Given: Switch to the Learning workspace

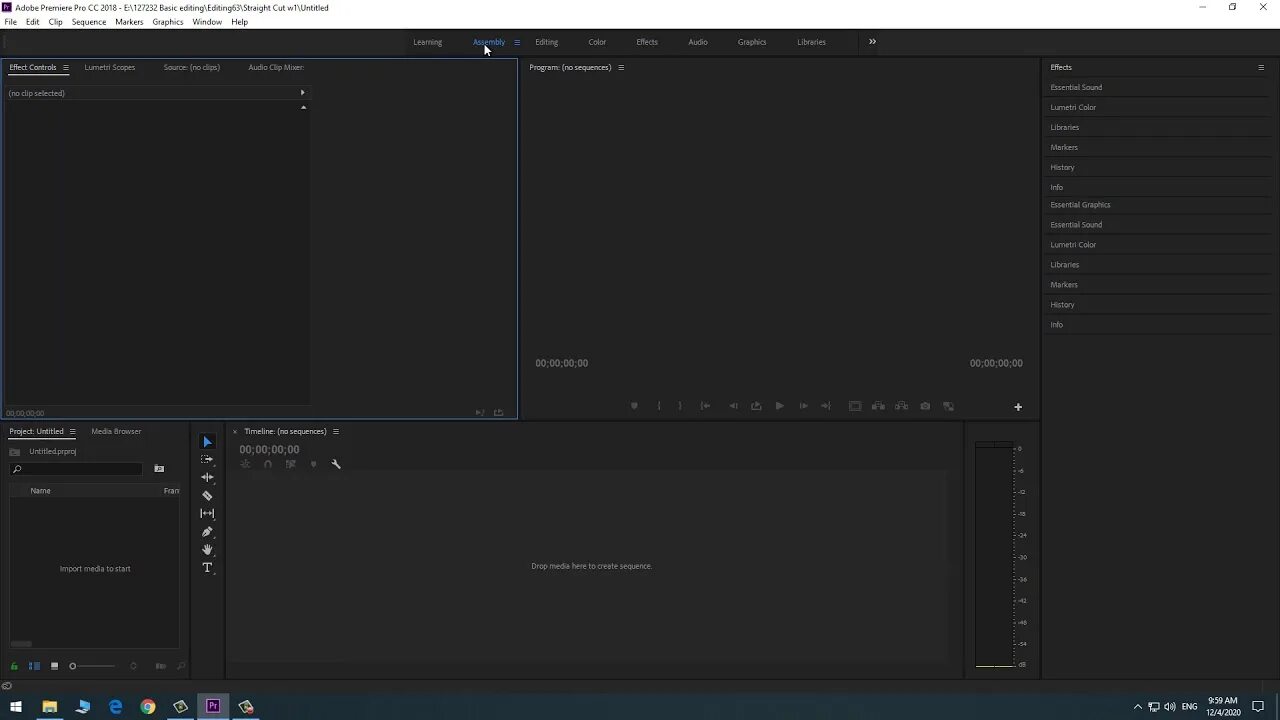Looking at the screenshot, I should coord(427,42).
